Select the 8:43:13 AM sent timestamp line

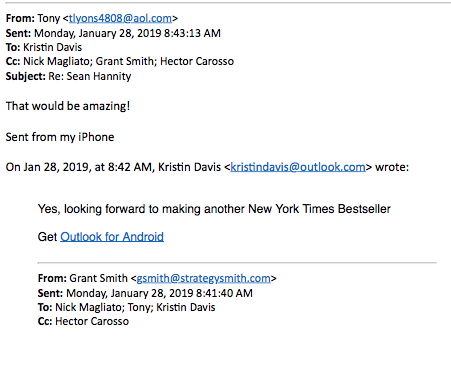click(x=113, y=33)
